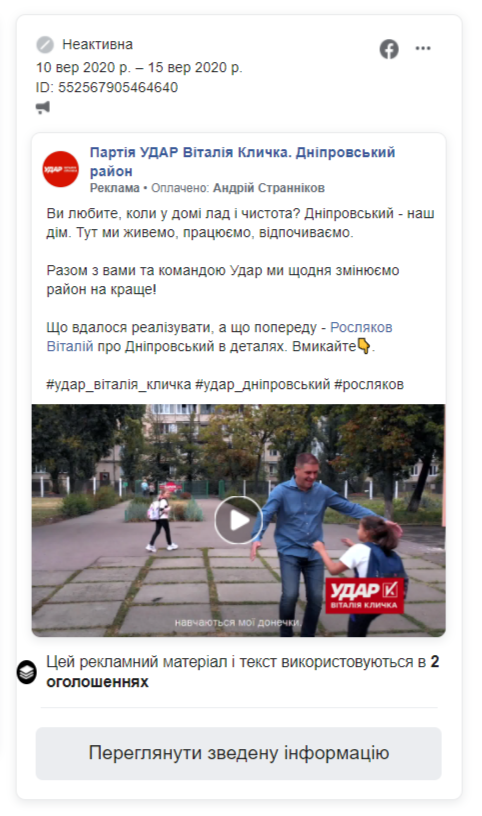
Task: Click the video thumbnail with the man
Action: [238, 520]
